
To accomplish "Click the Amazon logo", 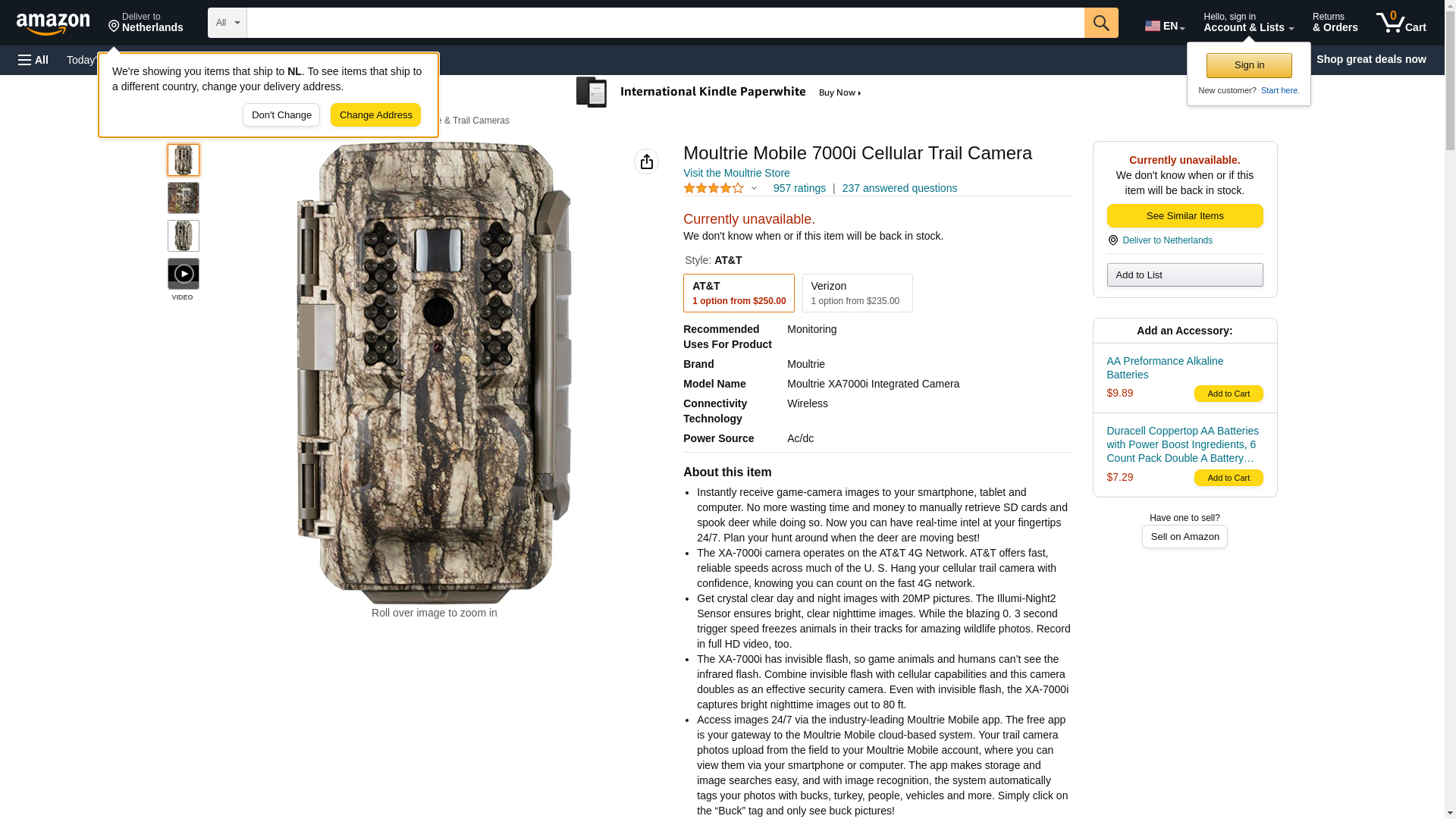I will pyautogui.click(x=53, y=24).
